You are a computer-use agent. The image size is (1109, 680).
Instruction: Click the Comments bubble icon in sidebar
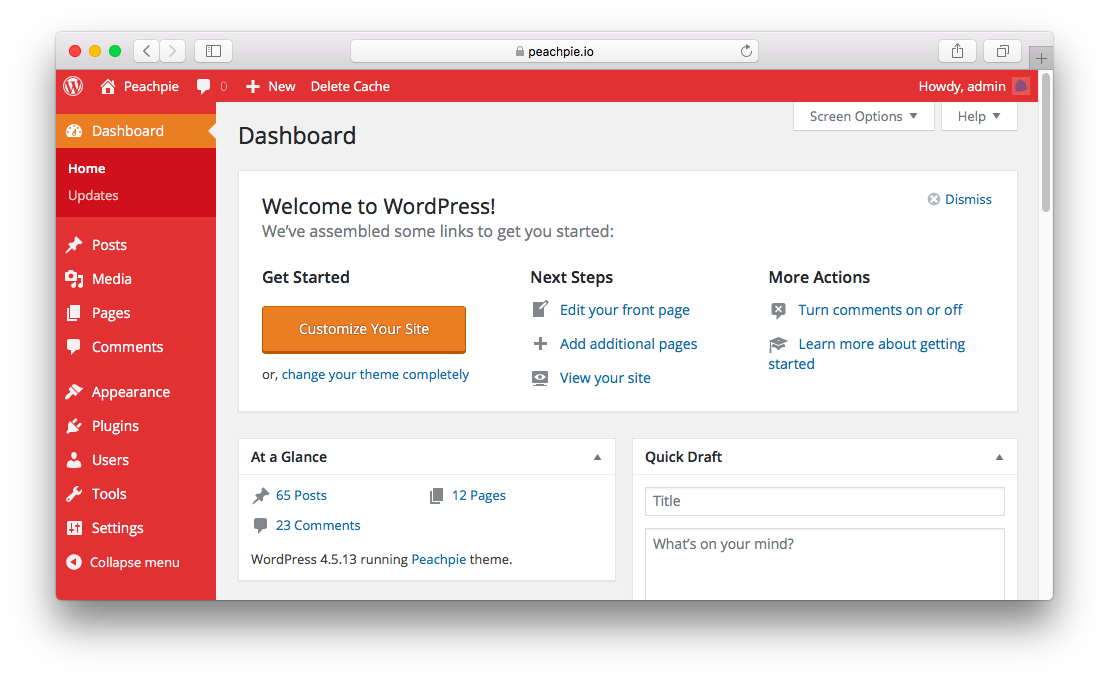click(74, 347)
